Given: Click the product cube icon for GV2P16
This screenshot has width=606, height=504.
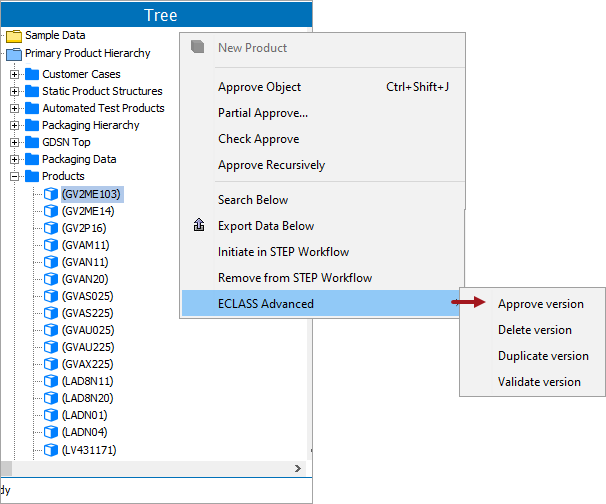Looking at the screenshot, I should tap(51, 228).
